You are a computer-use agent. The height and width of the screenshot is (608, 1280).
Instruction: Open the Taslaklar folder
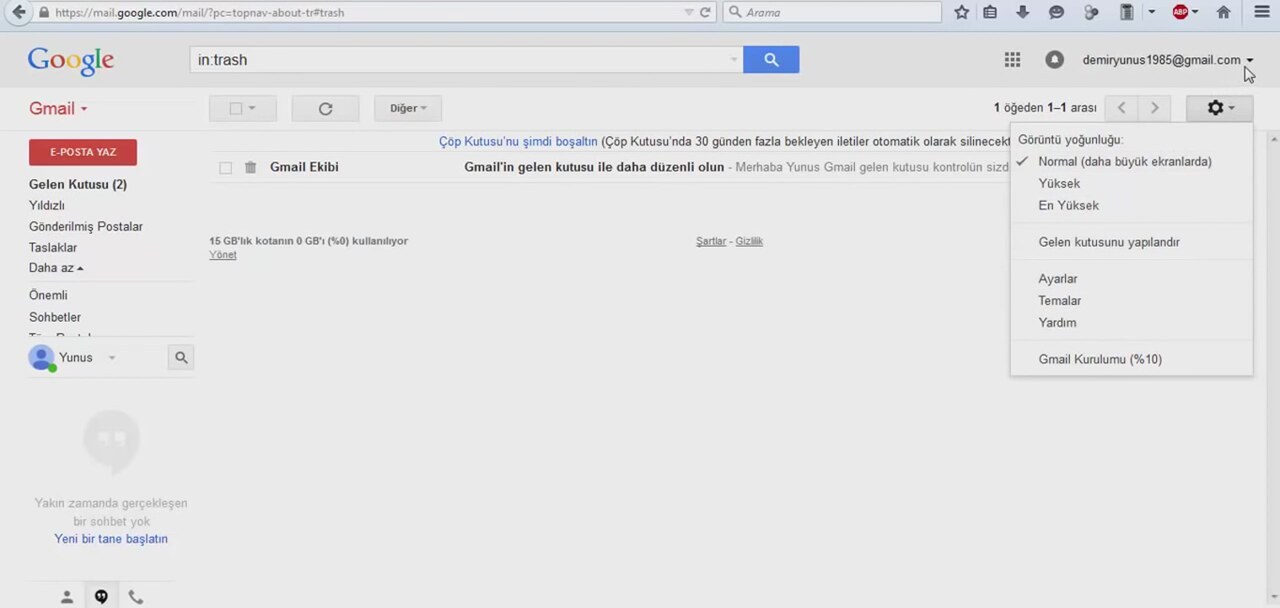click(x=53, y=248)
